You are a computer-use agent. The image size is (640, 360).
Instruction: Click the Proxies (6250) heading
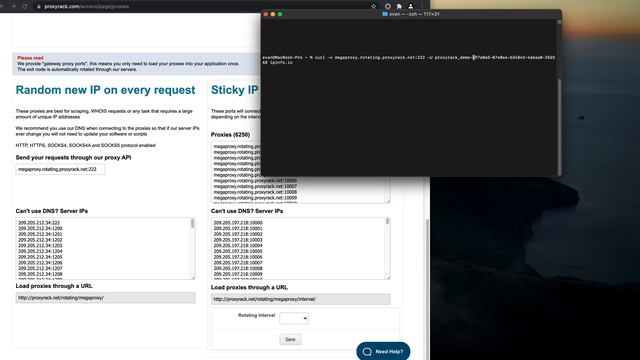230,134
